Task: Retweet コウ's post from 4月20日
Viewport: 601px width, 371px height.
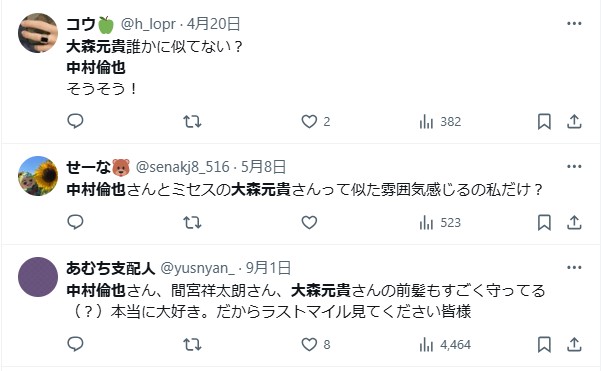Action: coord(192,121)
